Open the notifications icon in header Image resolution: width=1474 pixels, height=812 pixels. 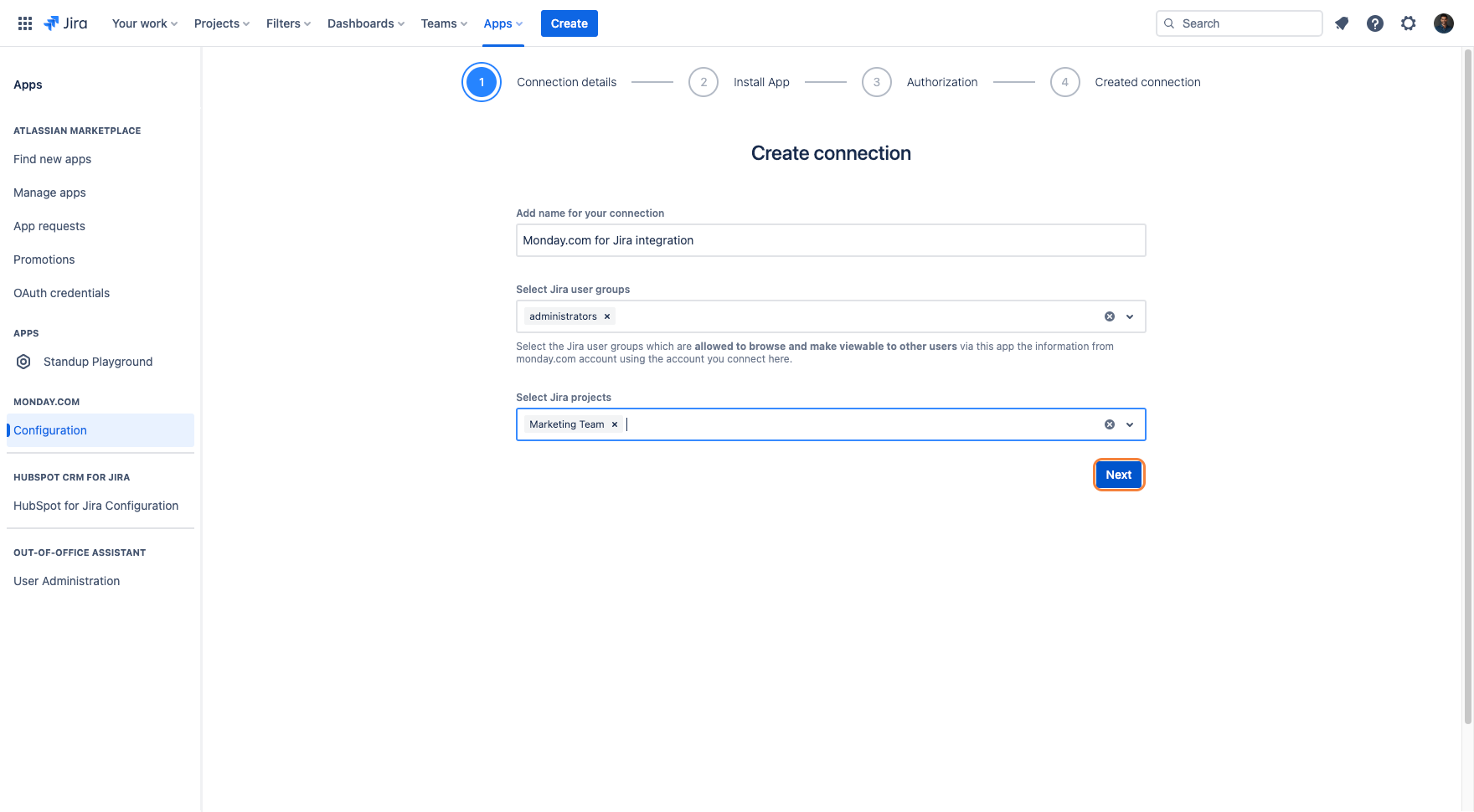click(1342, 23)
